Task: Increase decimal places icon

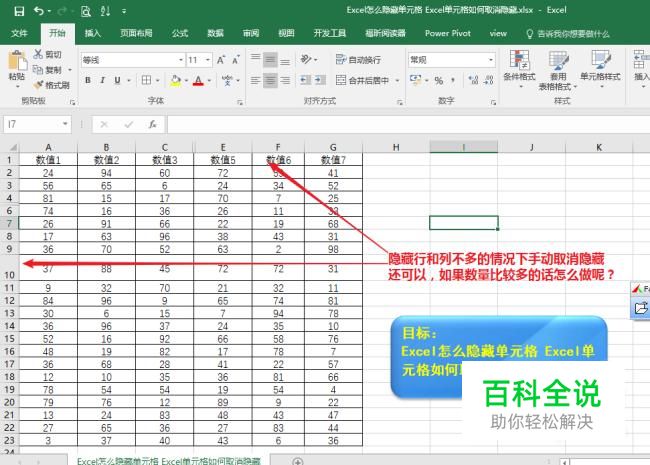Action: coord(473,80)
